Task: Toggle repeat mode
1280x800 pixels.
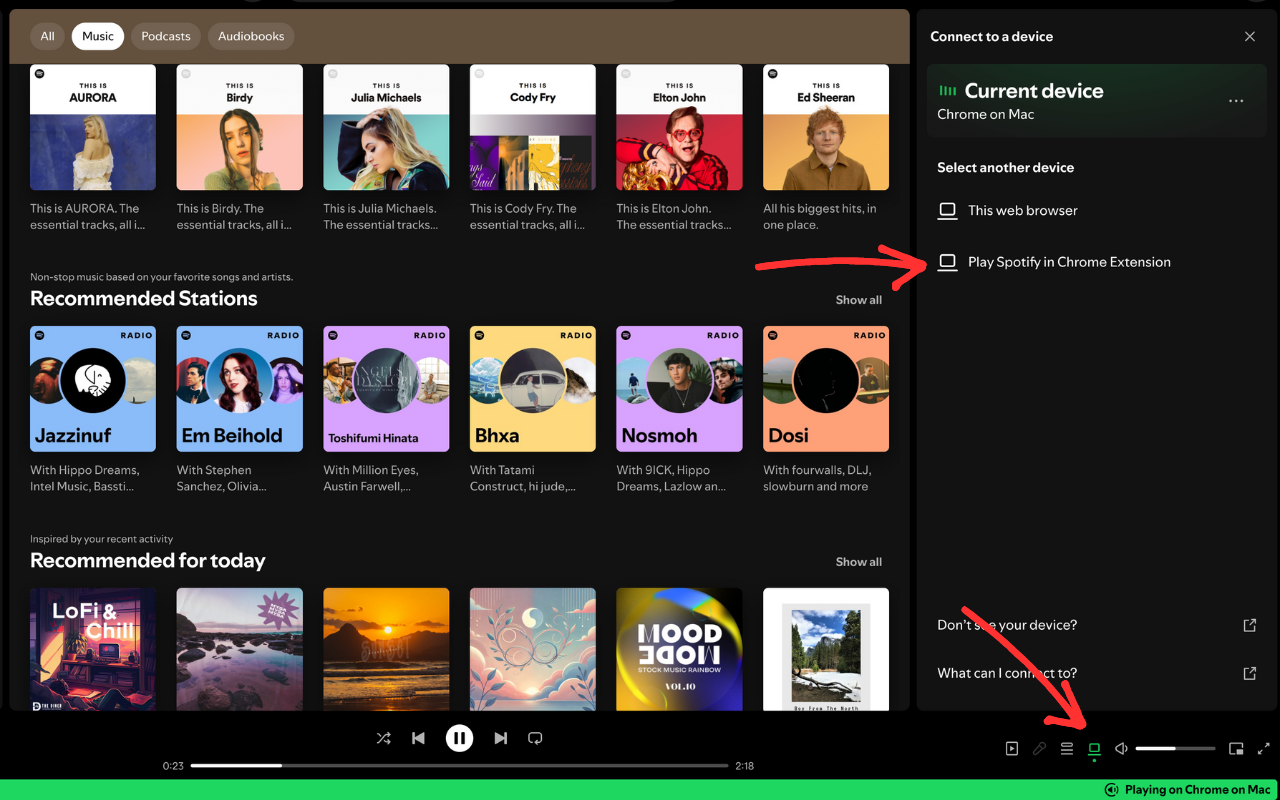Action: click(535, 739)
